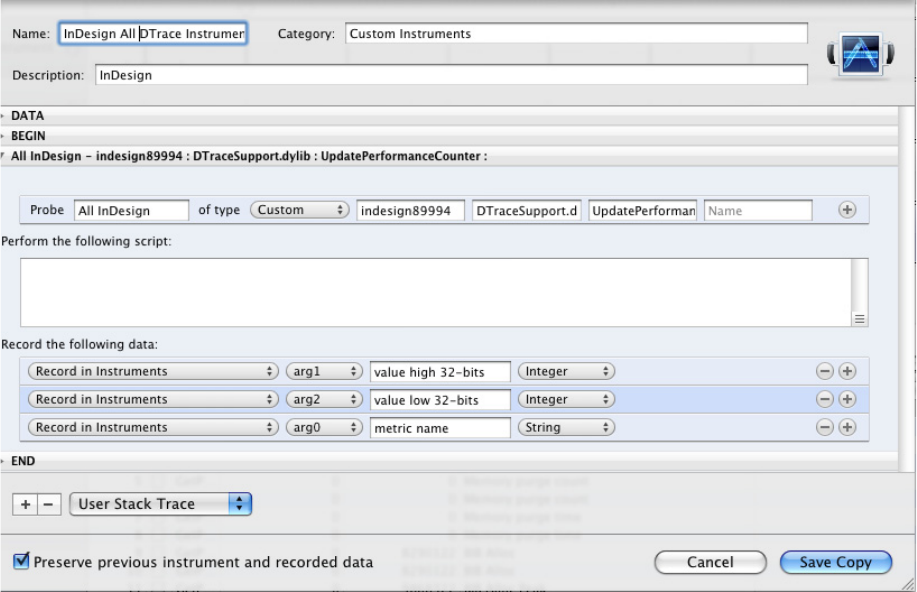917x592 pixels.
Task: Click into the instrument Name field
Action: (x=153, y=33)
